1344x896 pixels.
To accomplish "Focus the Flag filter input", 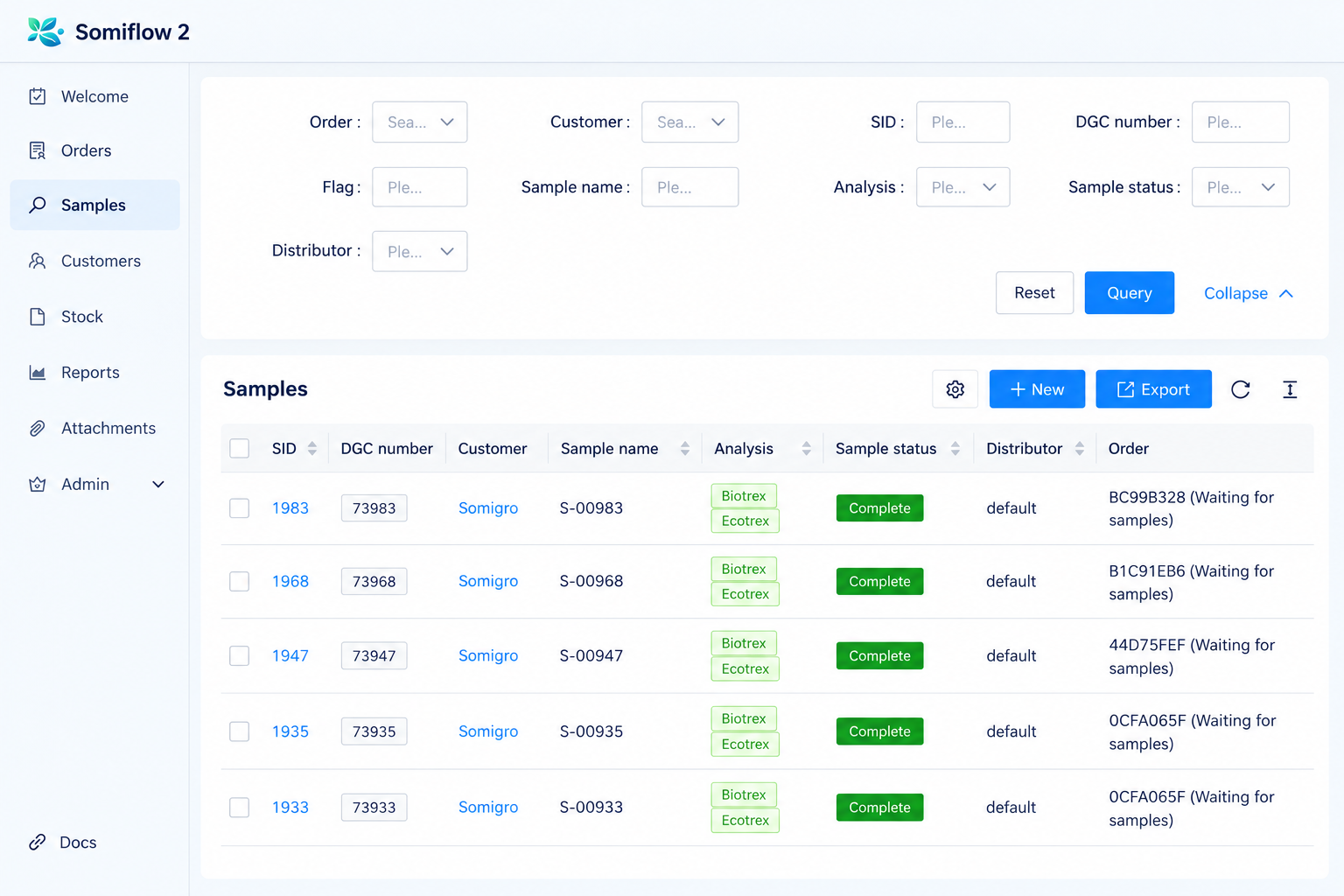I will 419,187.
